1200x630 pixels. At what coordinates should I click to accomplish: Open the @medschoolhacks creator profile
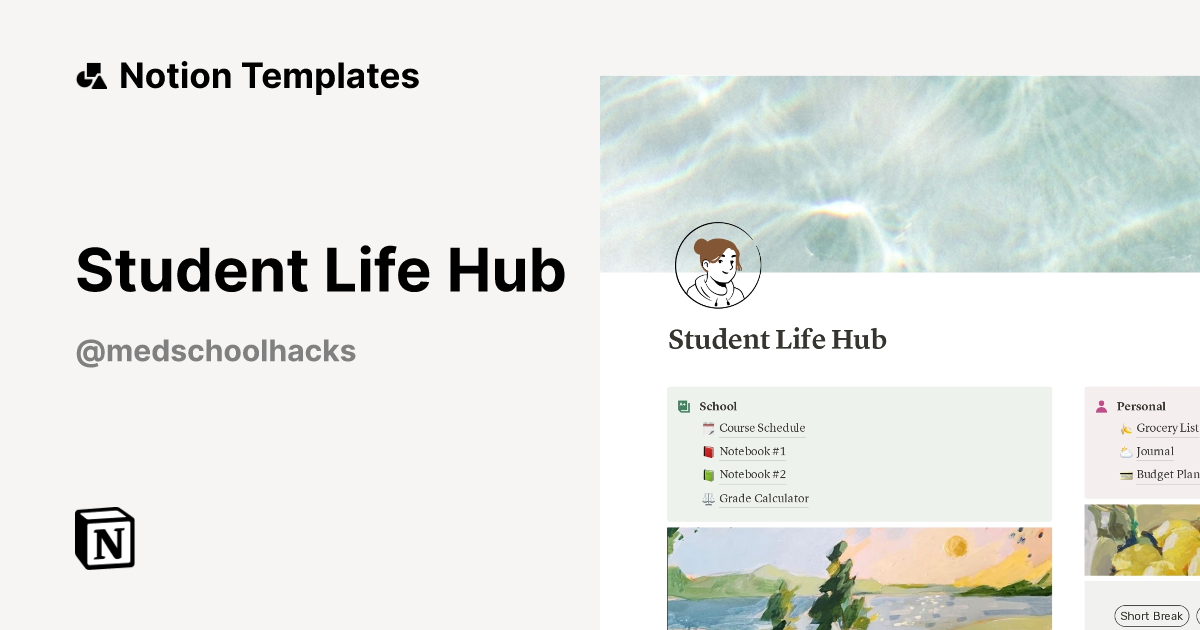tap(216, 351)
